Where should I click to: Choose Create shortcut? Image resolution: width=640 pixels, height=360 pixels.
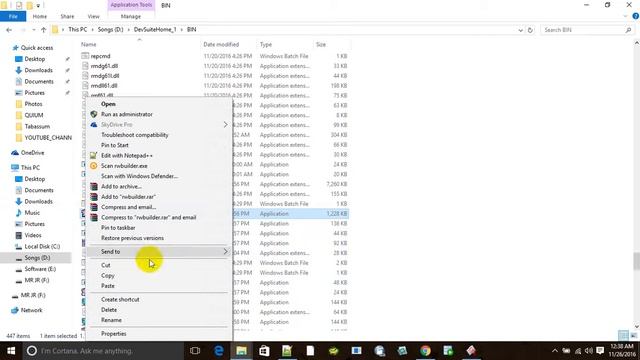120,300
